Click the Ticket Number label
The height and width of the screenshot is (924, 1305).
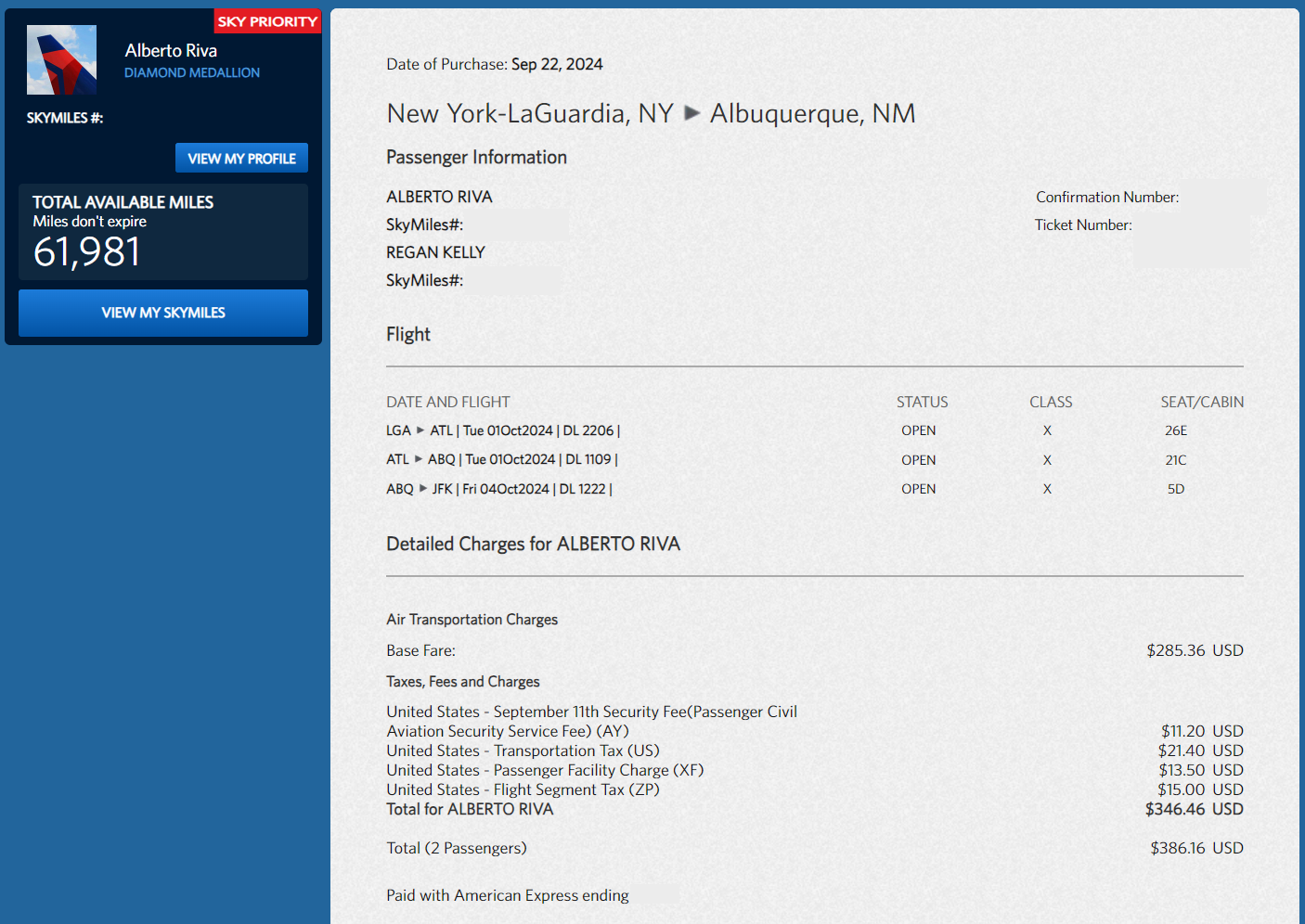(x=1083, y=225)
